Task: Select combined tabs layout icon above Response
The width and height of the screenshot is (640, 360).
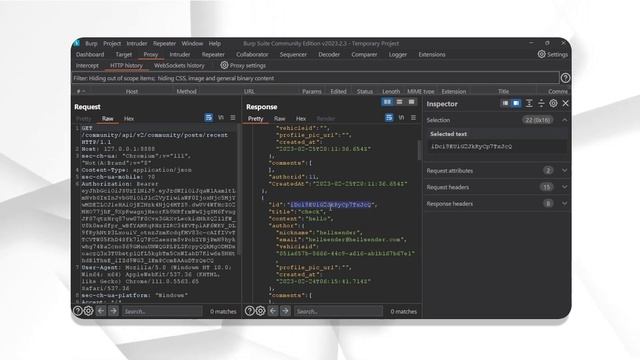Action: pos(411,102)
